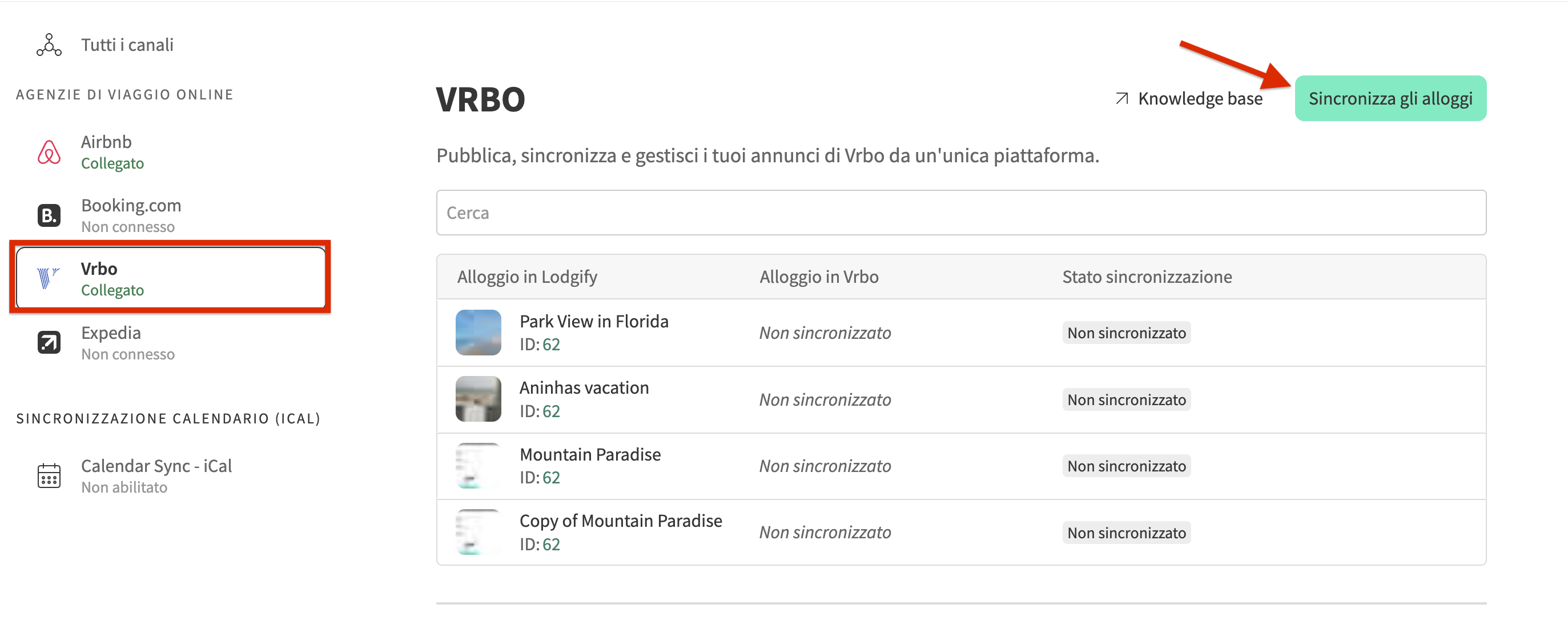Open the Tutti i canali menu item
1568x632 pixels.
pos(127,45)
